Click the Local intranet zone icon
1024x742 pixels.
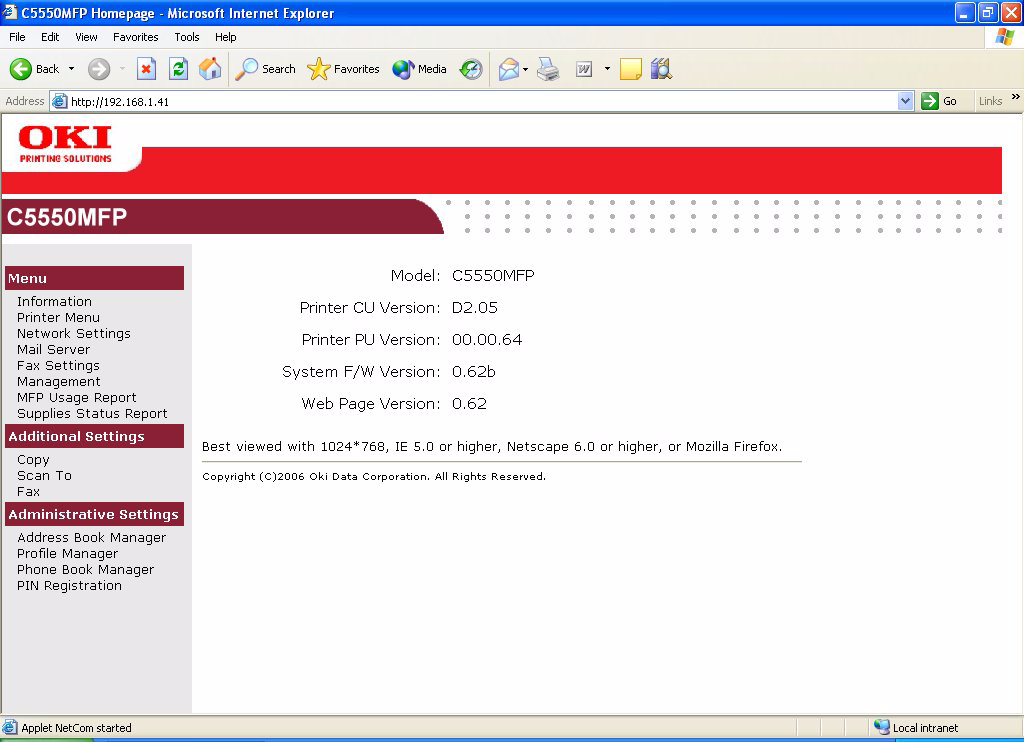coord(882,727)
